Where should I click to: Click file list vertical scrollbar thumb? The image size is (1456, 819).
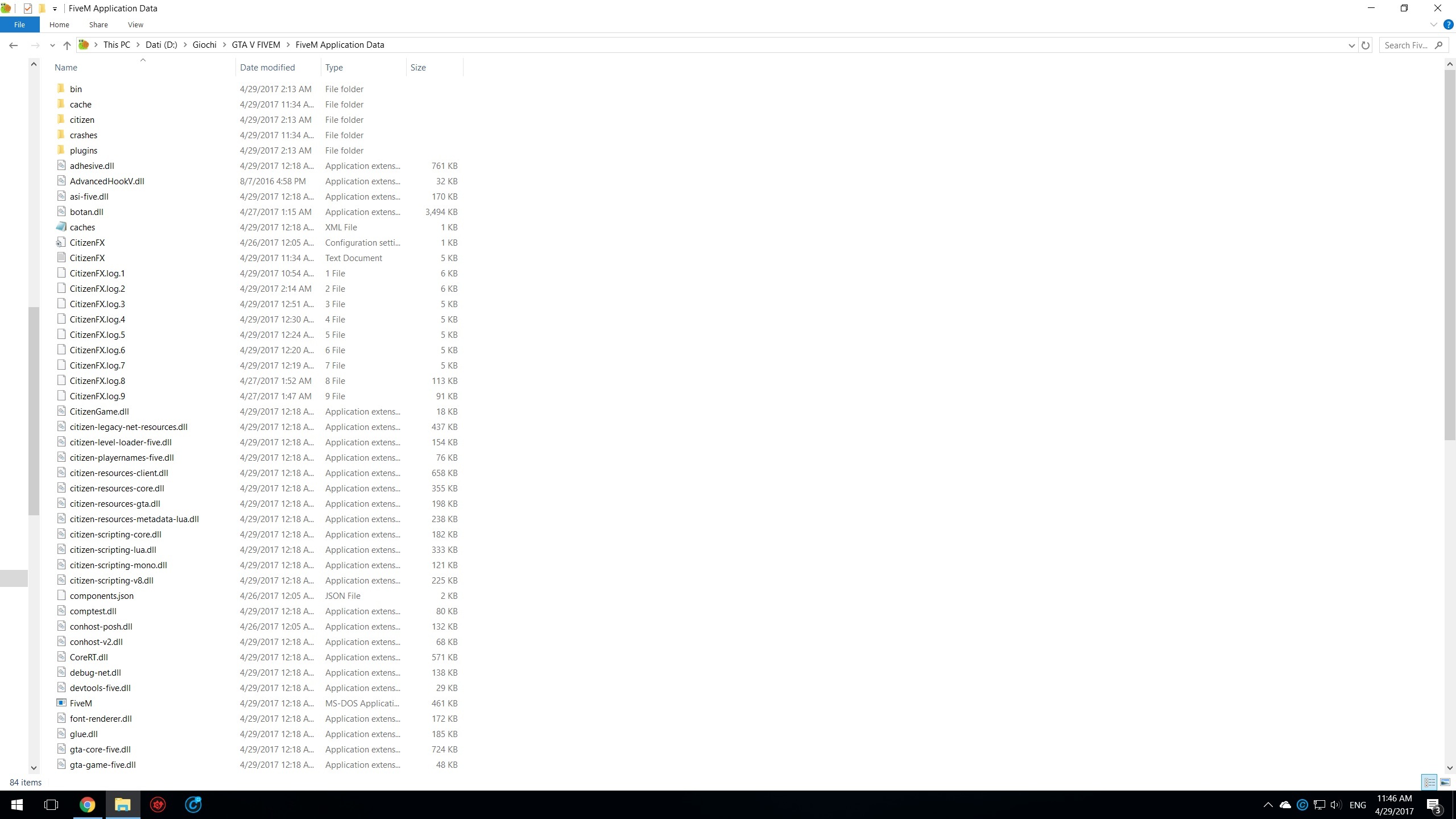tap(1450, 255)
